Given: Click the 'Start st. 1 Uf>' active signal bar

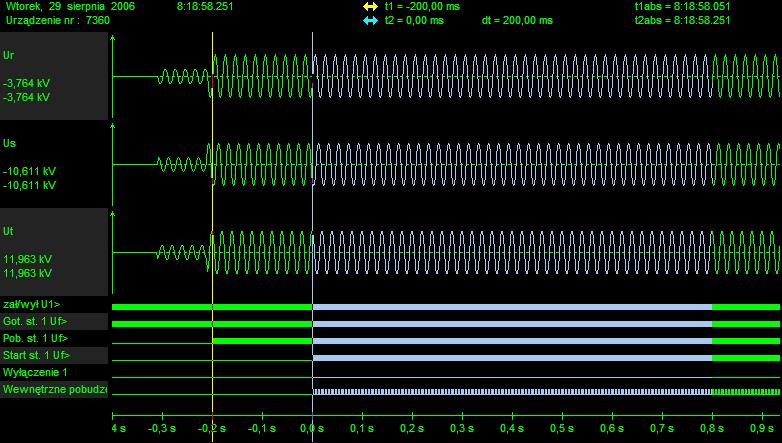Looking at the screenshot, I should [546, 358].
